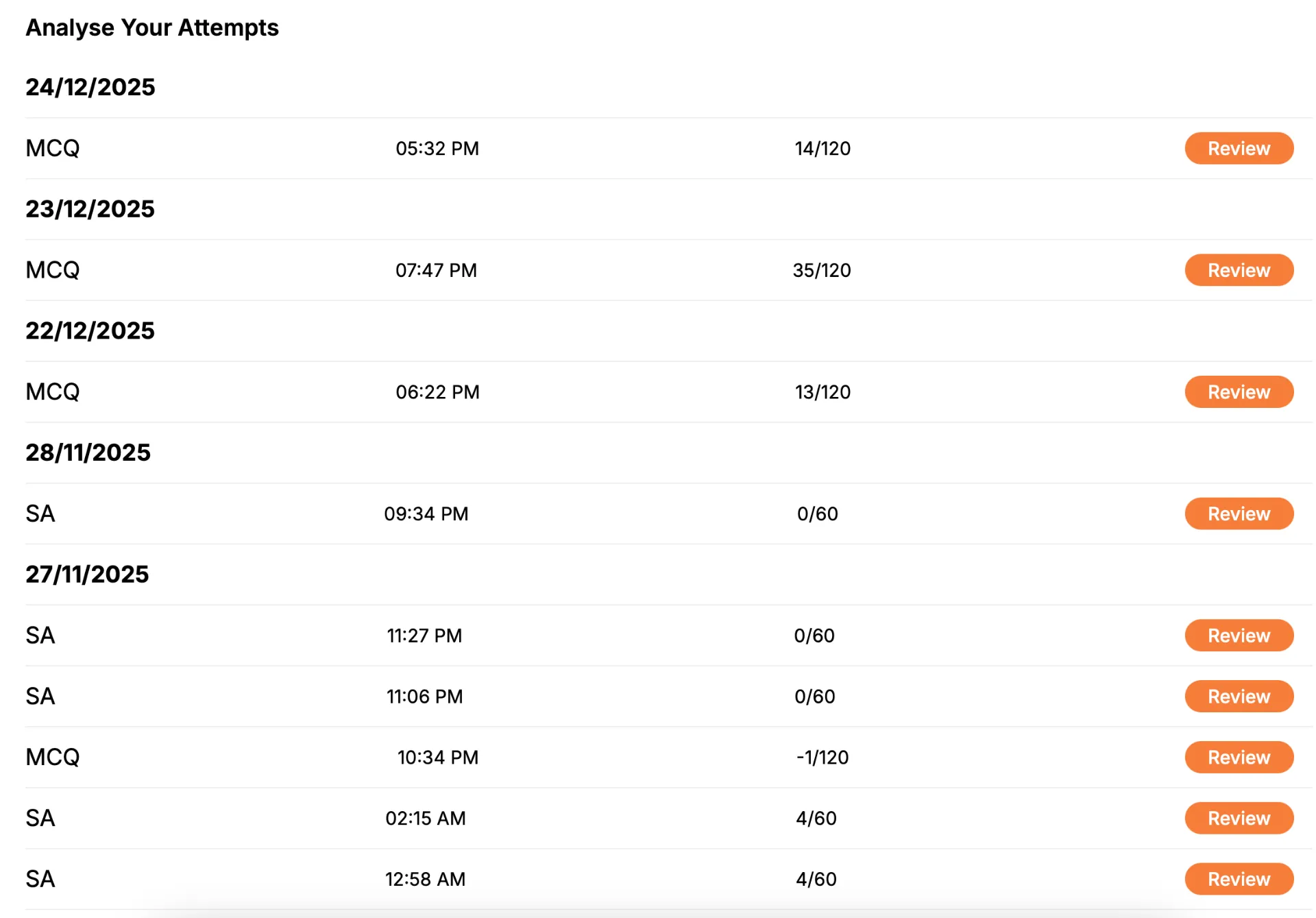The width and height of the screenshot is (1316, 918).
Task: Click the 14/120 score
Action: (822, 148)
